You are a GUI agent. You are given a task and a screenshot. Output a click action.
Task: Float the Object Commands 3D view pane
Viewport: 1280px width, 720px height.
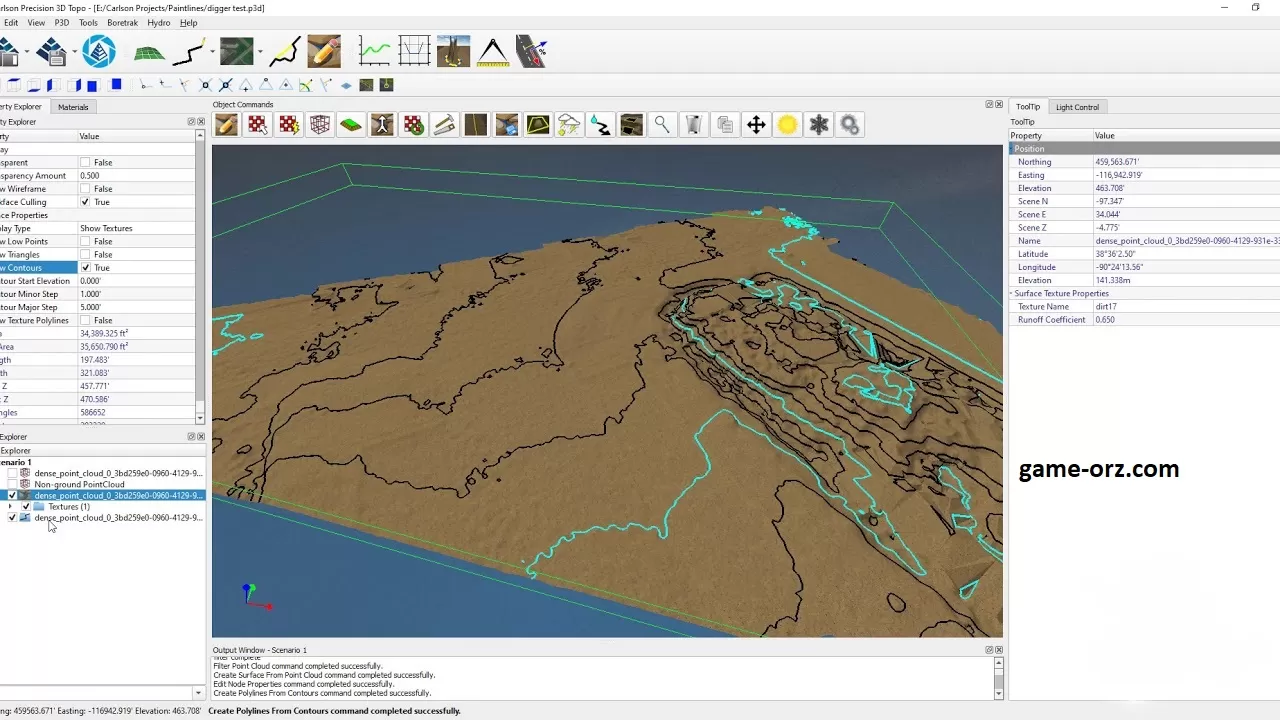(989, 104)
